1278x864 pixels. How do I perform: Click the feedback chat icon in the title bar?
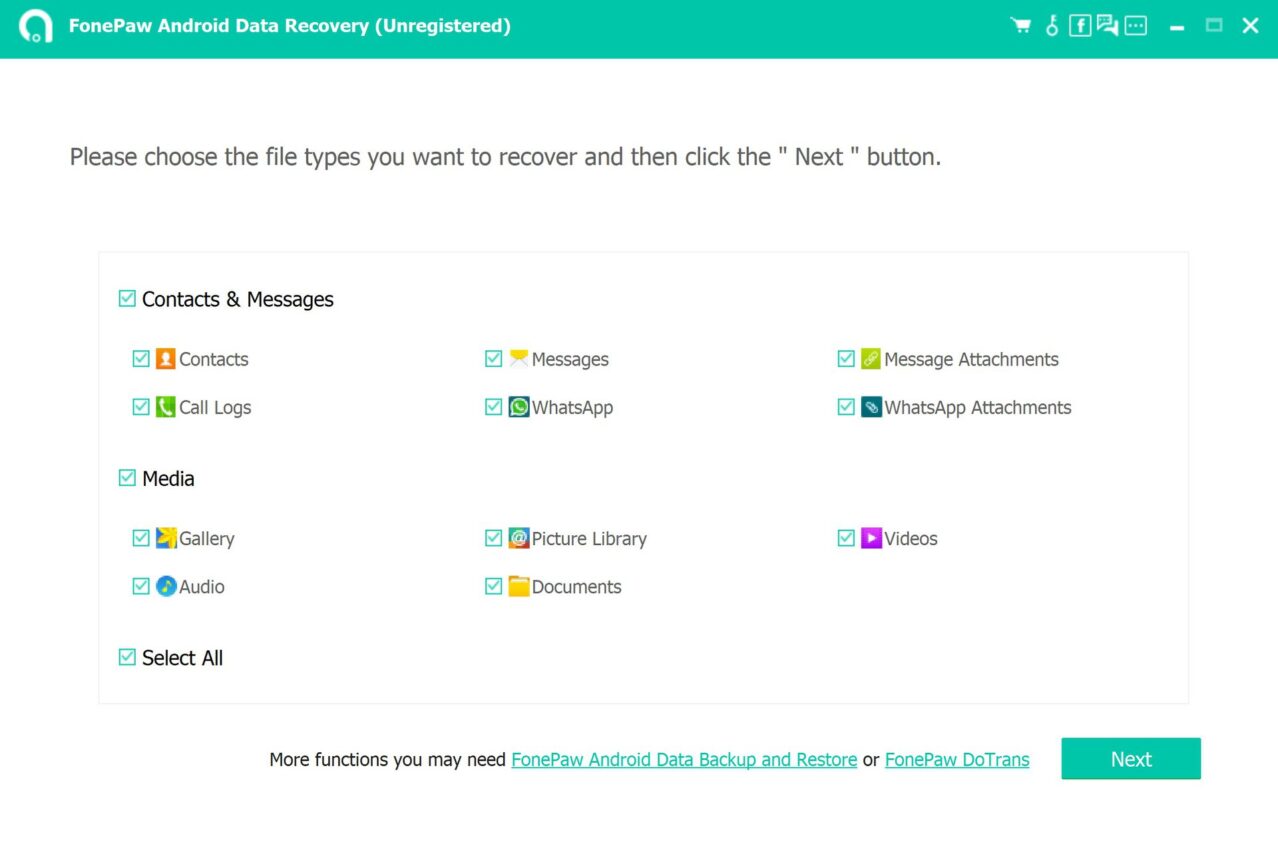click(x=1108, y=25)
